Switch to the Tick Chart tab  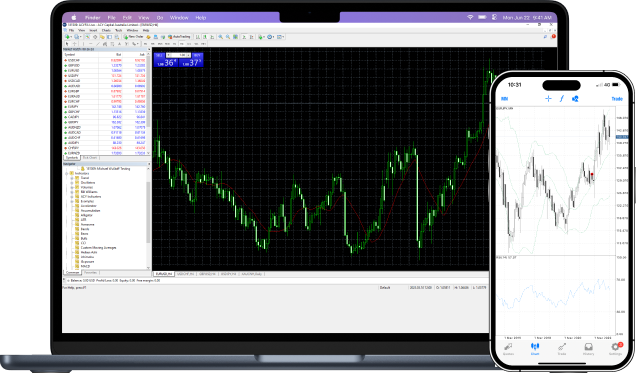click(90, 158)
